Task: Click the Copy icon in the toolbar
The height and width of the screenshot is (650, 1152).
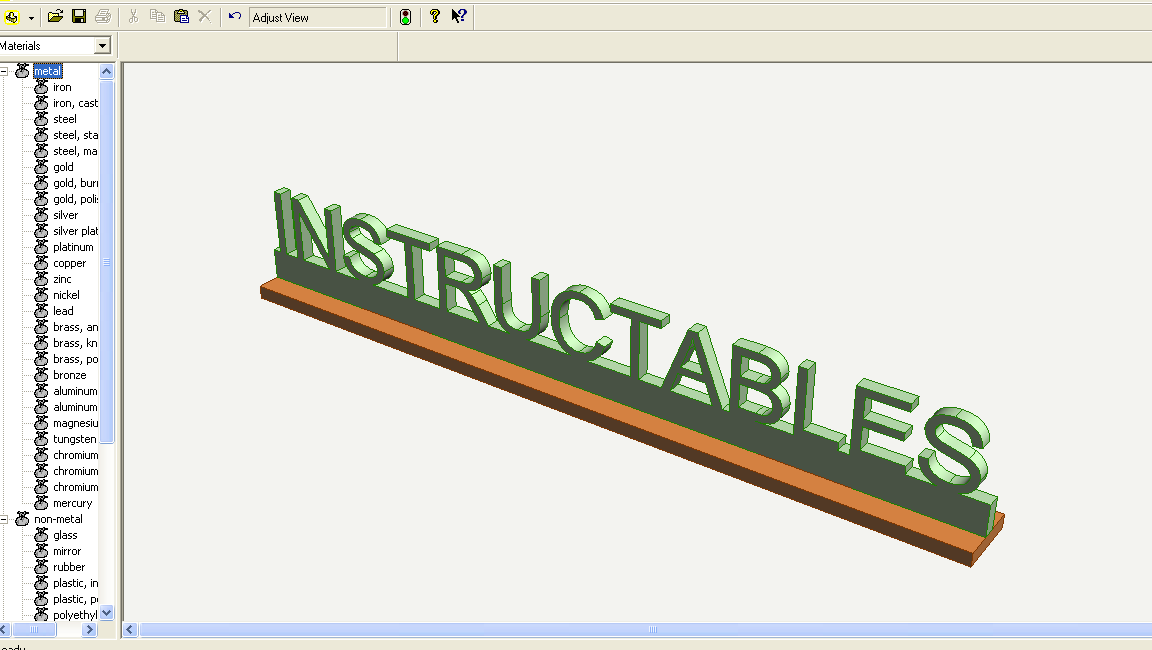Action: pos(157,16)
